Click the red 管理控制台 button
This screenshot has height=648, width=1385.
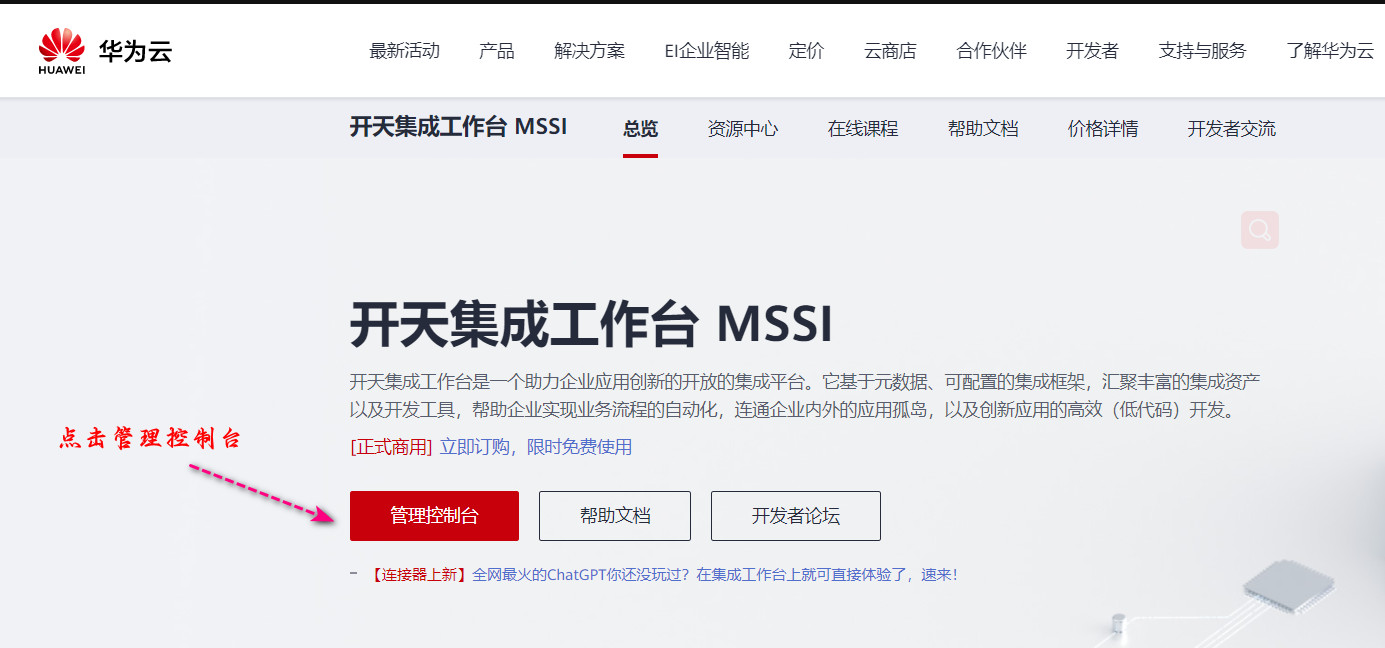pos(434,516)
